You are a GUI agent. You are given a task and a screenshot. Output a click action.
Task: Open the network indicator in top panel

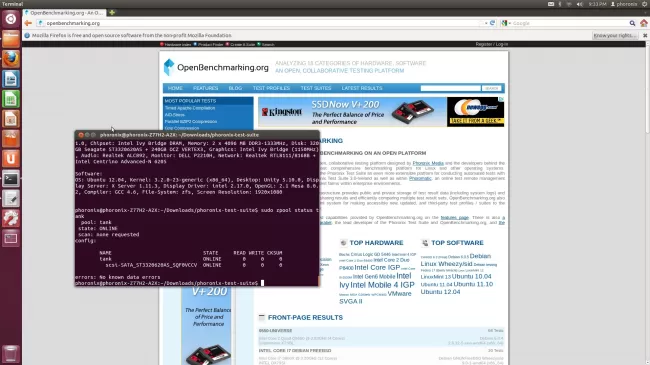pyautogui.click(x=569, y=4)
